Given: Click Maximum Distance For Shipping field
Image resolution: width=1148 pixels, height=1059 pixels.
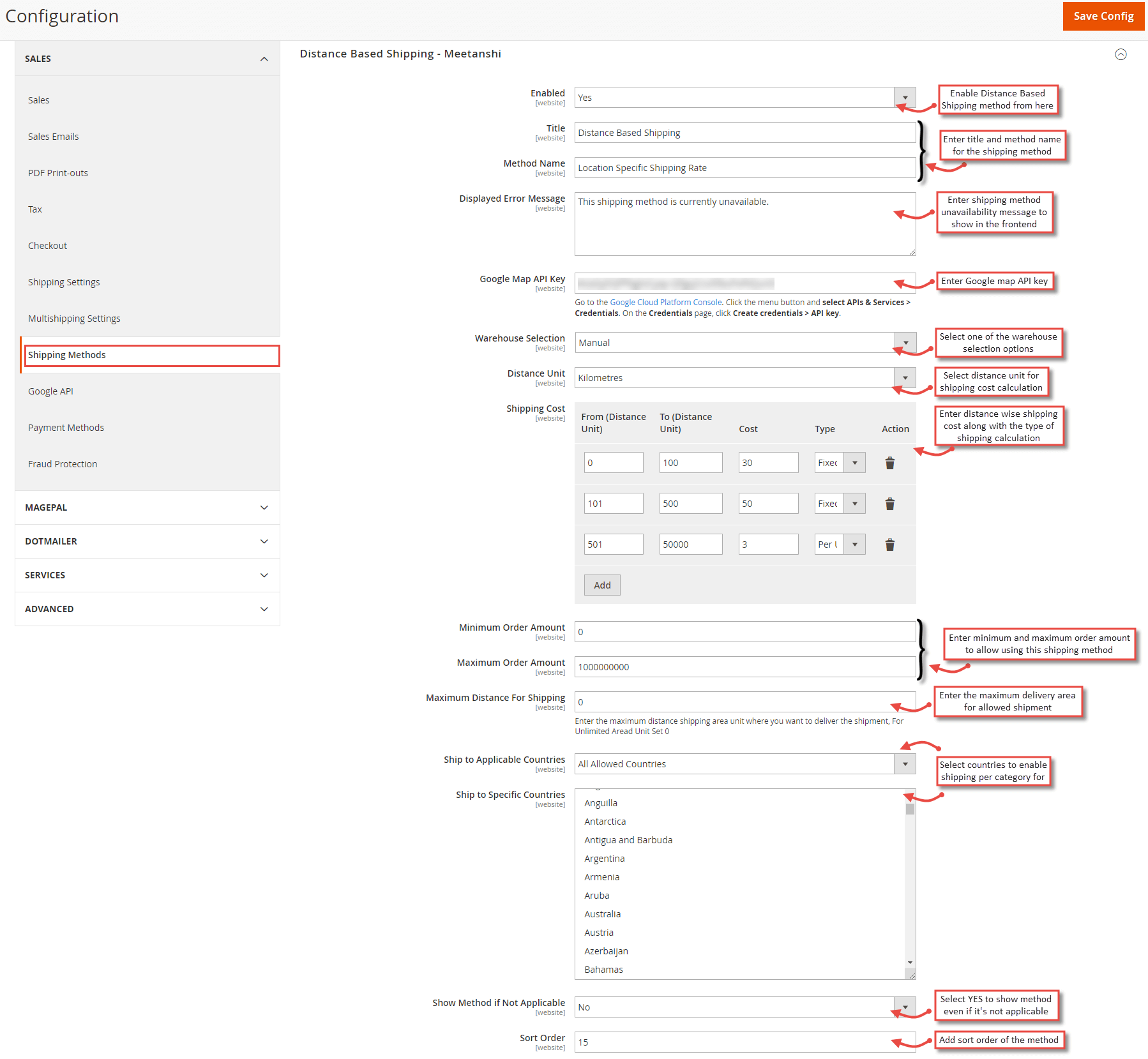Looking at the screenshot, I should pyautogui.click(x=745, y=702).
